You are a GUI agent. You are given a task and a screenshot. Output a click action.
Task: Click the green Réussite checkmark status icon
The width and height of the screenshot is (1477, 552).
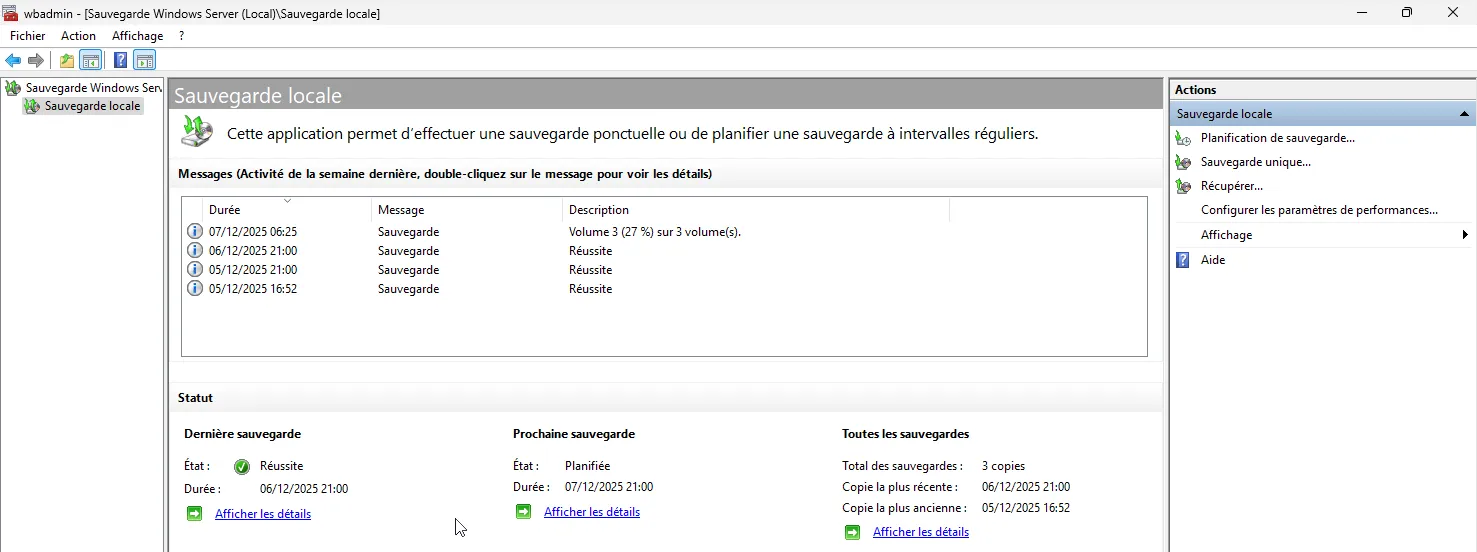click(x=242, y=467)
